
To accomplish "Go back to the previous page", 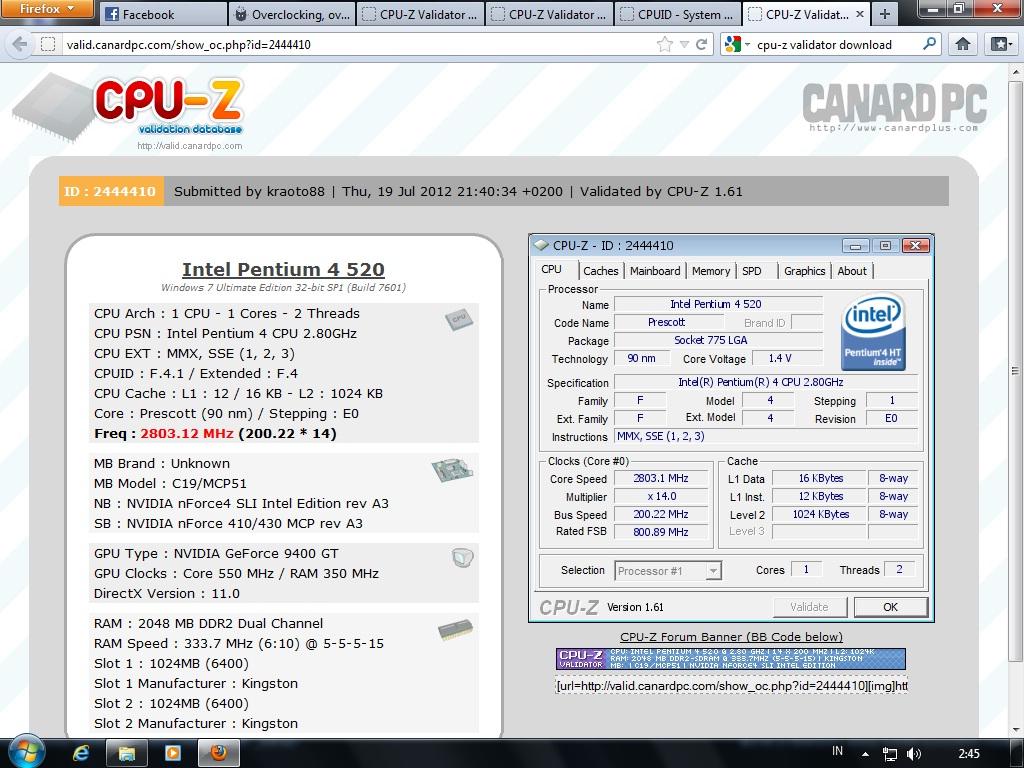I will tap(20, 44).
